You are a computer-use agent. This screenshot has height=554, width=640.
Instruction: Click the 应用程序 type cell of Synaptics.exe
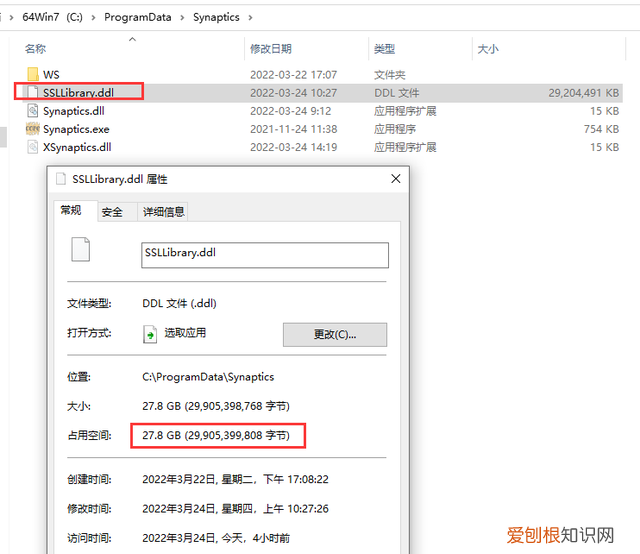pos(395,129)
